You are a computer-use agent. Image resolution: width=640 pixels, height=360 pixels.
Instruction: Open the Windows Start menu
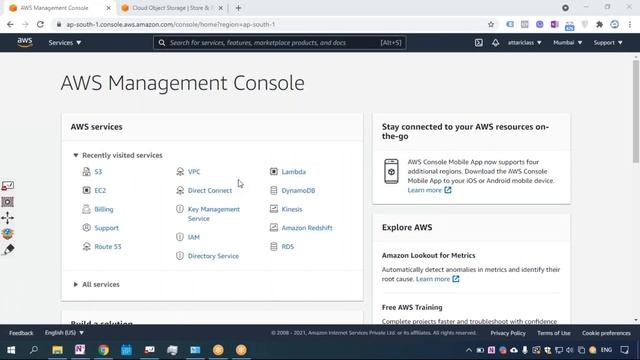[11, 350]
